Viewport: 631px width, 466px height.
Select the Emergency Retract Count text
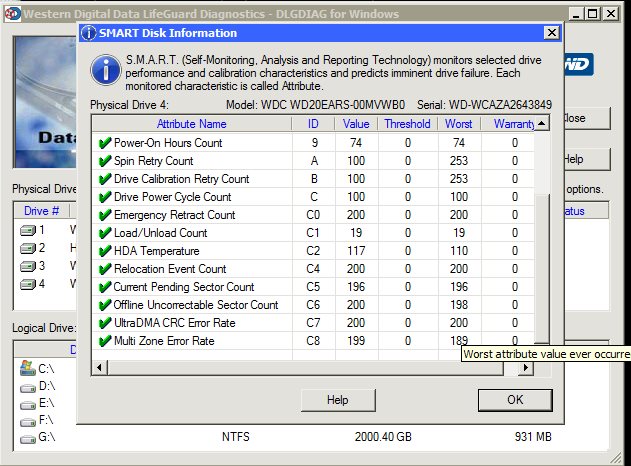[x=175, y=215]
